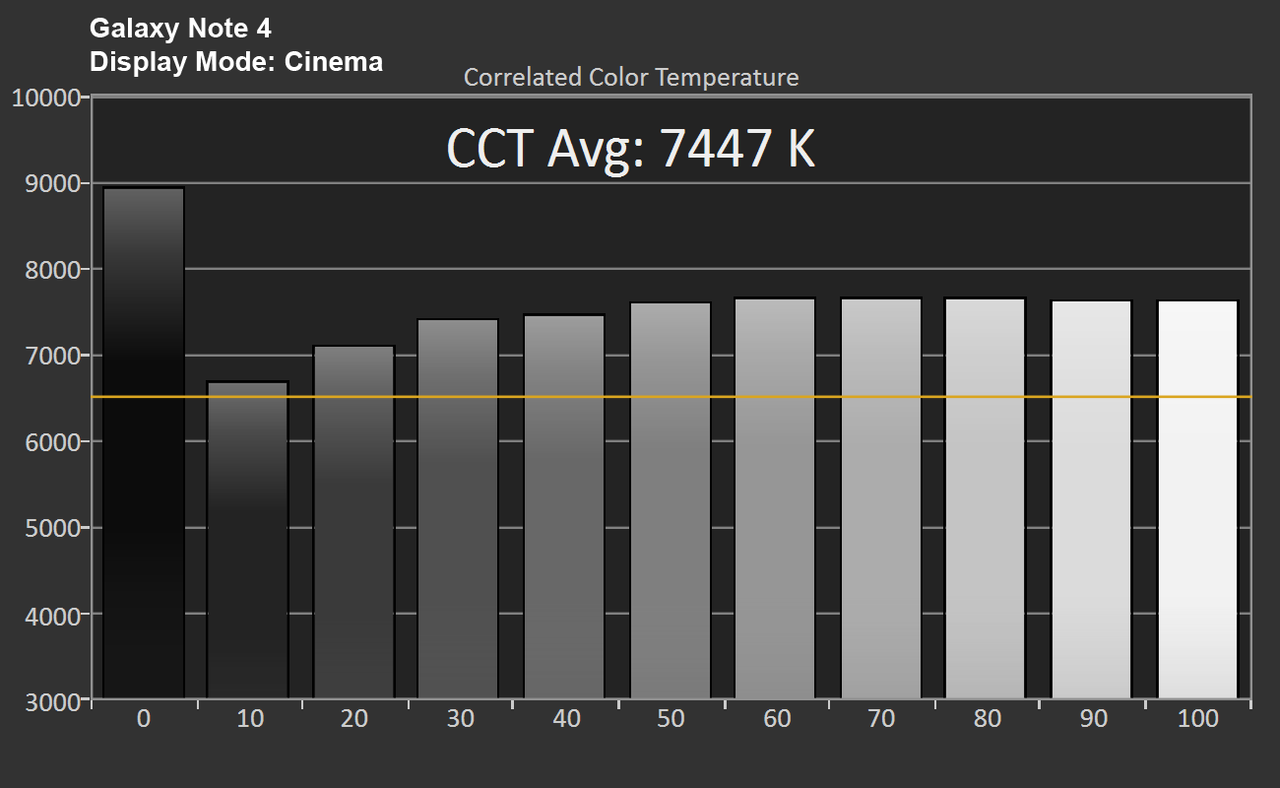Image resolution: width=1280 pixels, height=788 pixels.
Task: Select the 6000 y-axis label
Action: (52, 442)
